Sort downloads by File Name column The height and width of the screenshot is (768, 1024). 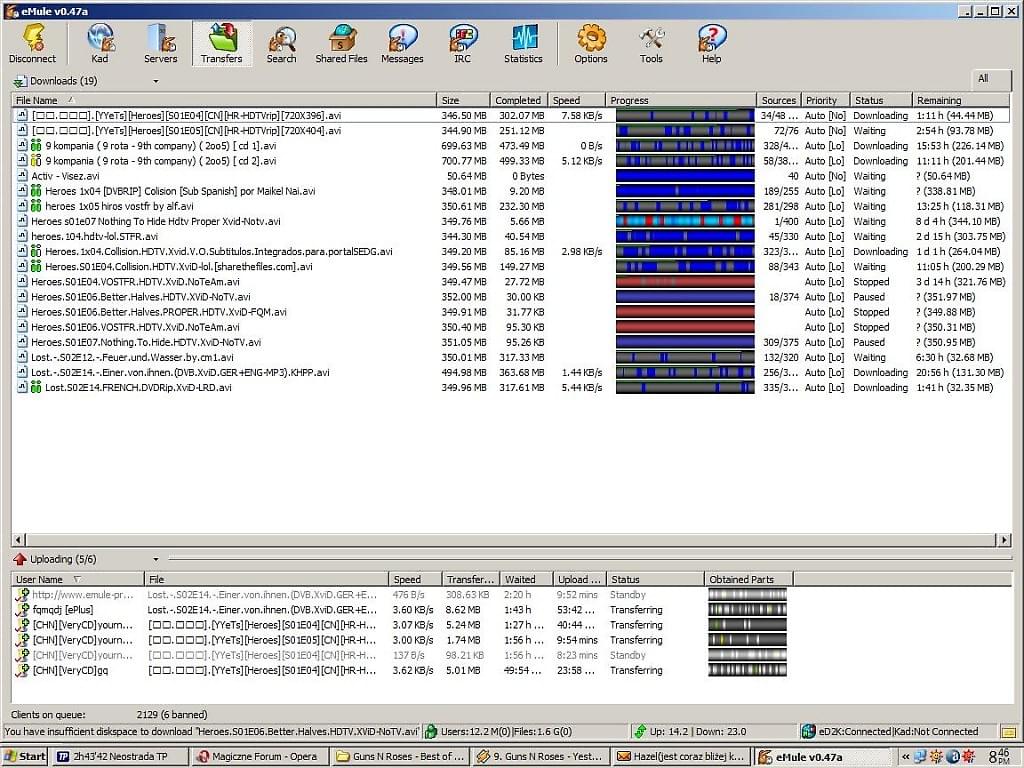[x=224, y=100]
